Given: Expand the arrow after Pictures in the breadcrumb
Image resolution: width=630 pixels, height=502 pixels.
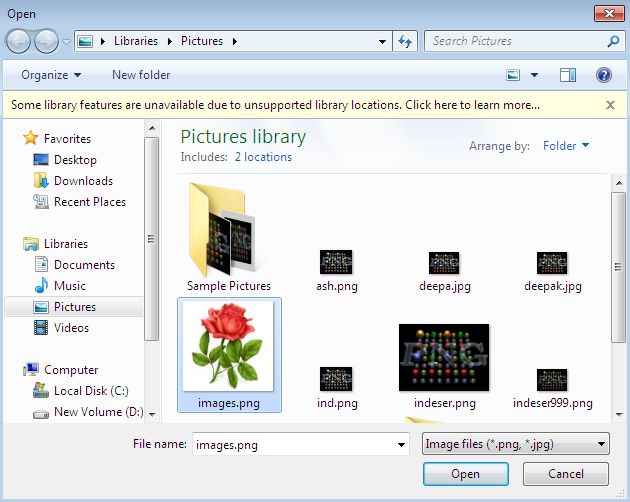Looking at the screenshot, I should (235, 41).
